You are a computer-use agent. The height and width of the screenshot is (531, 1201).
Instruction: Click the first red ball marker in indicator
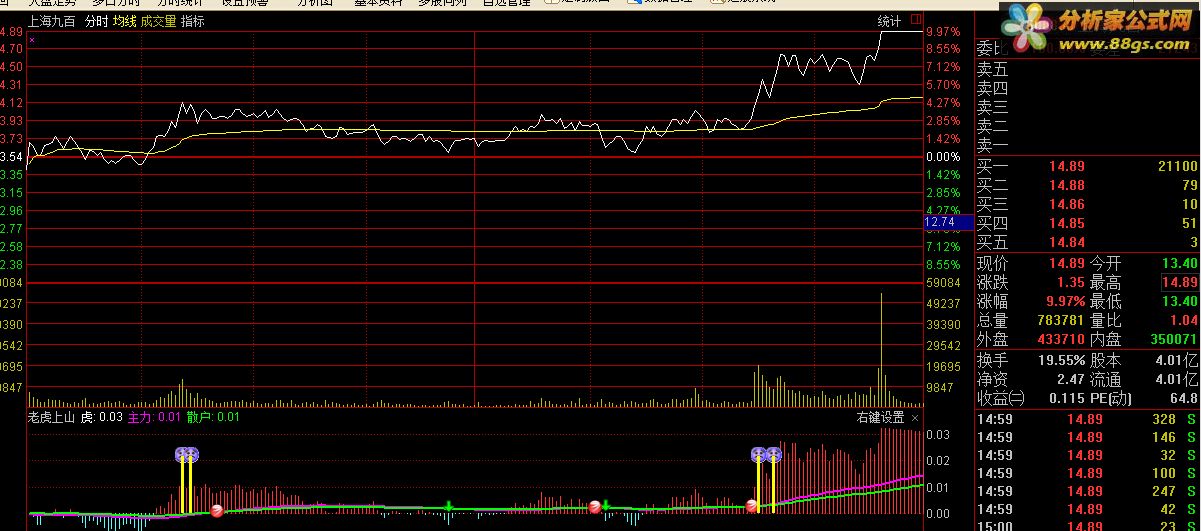217,511
